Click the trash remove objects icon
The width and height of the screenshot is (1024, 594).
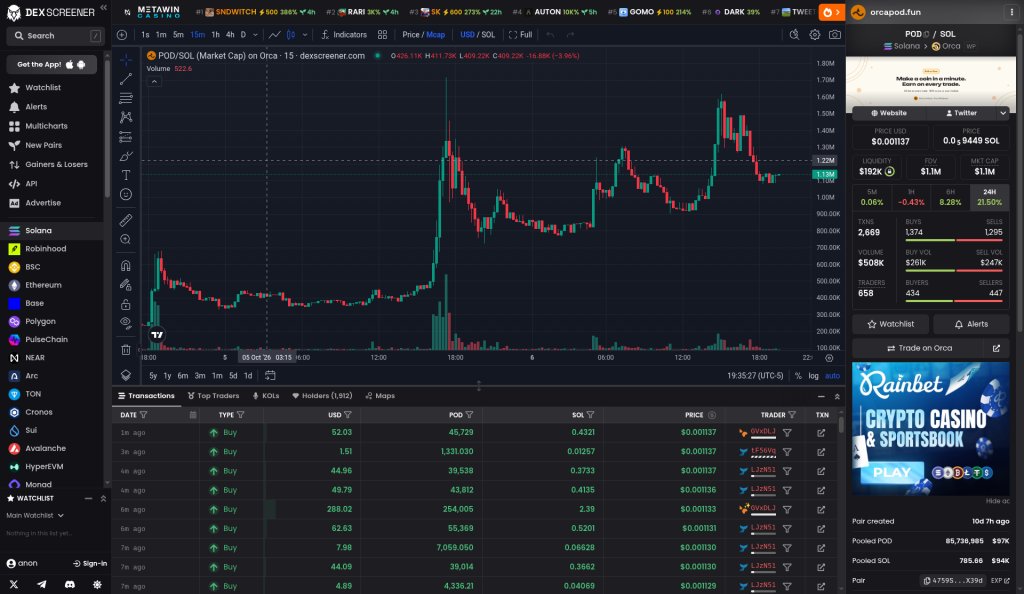point(125,350)
